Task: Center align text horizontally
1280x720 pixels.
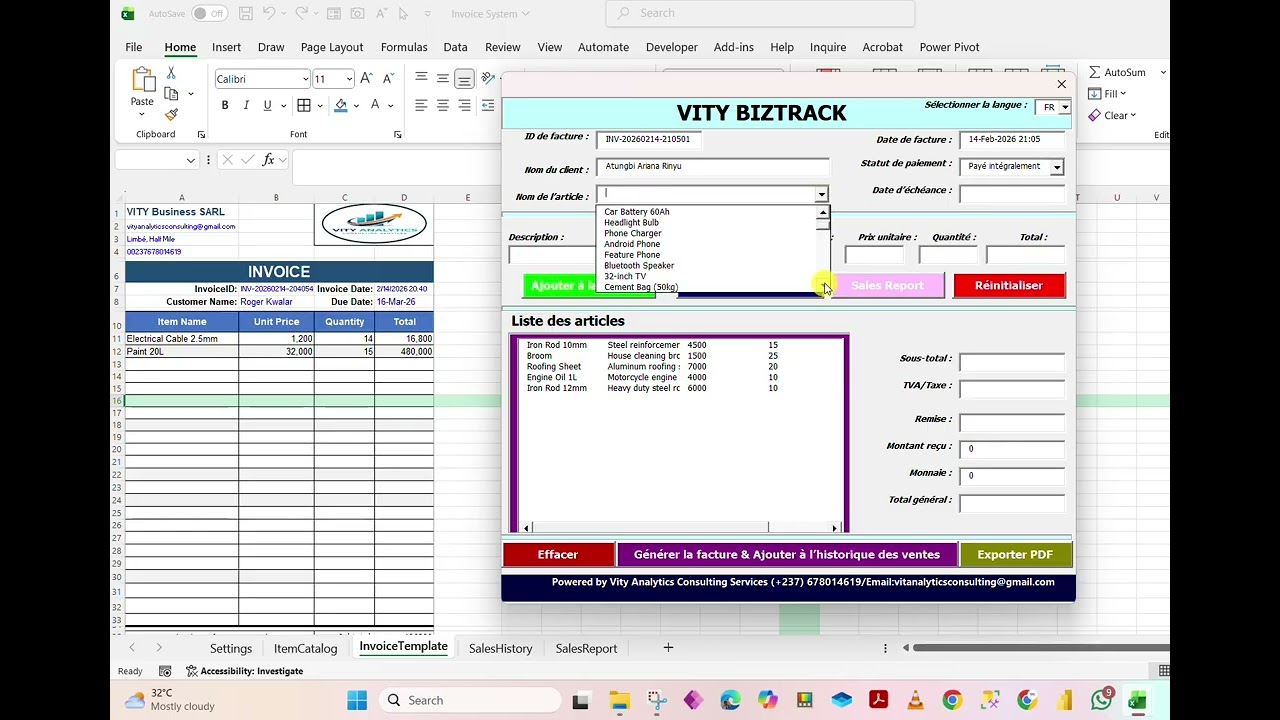Action: point(443,105)
